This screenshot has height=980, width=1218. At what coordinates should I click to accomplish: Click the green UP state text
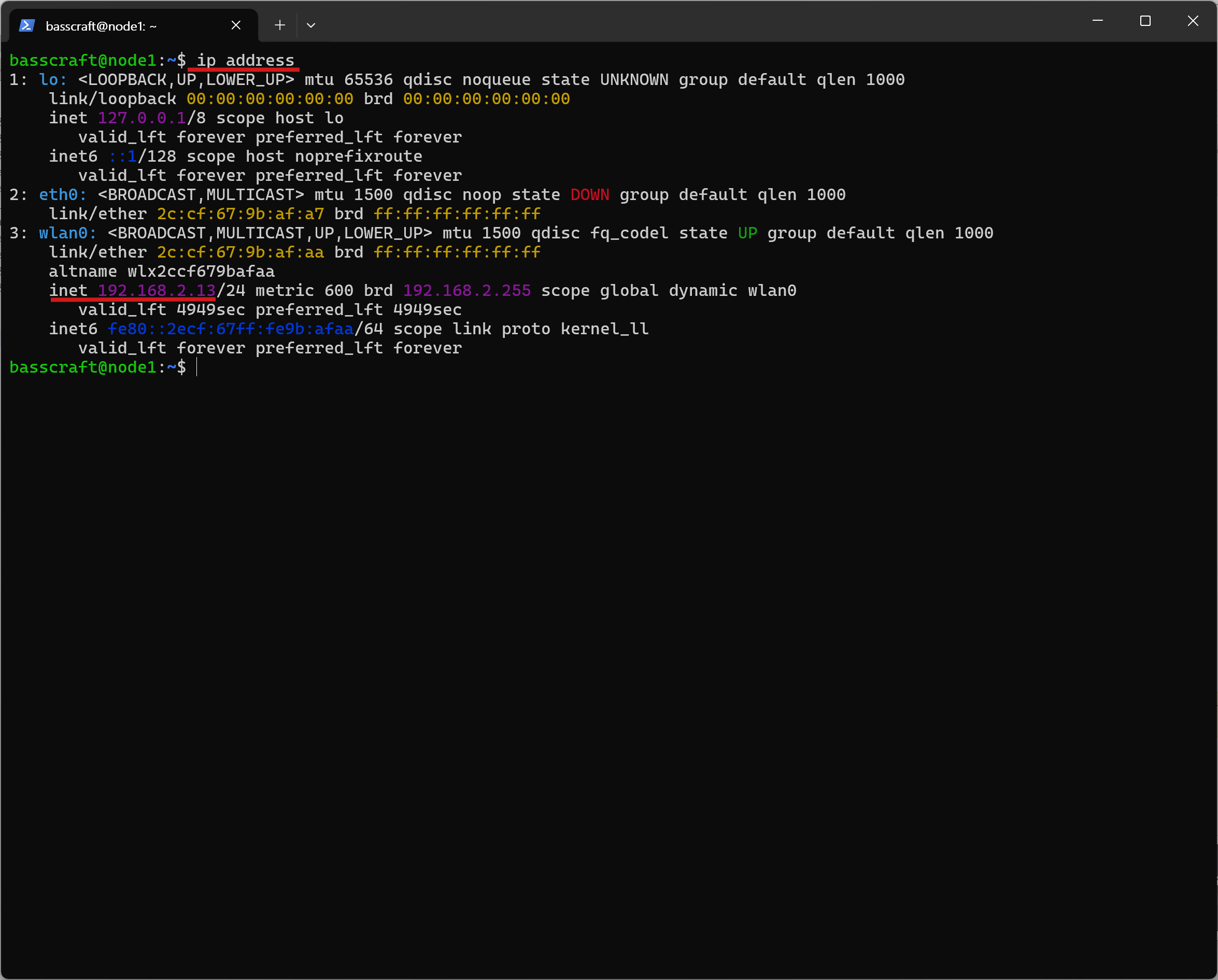[747, 233]
